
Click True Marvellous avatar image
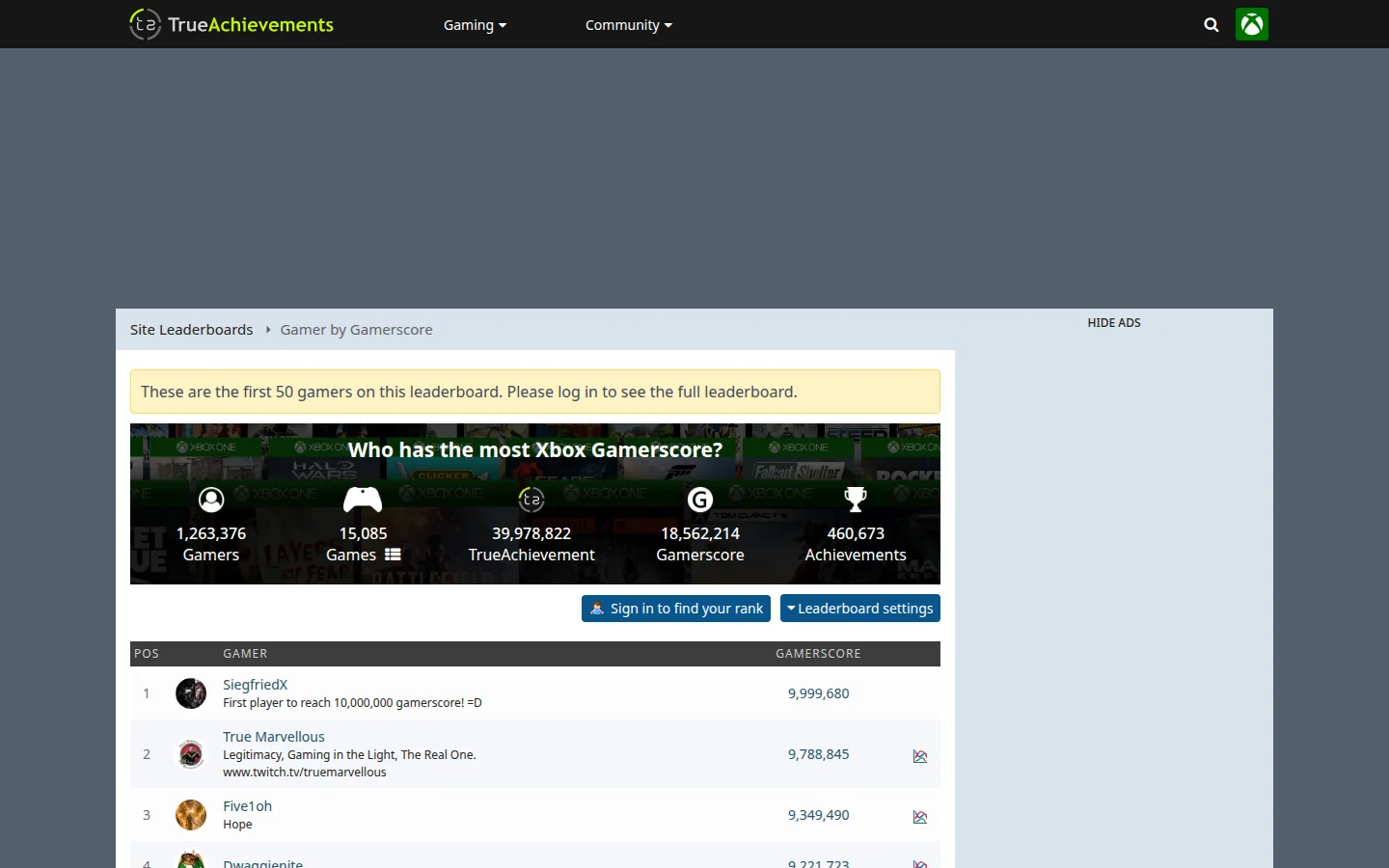point(191,754)
